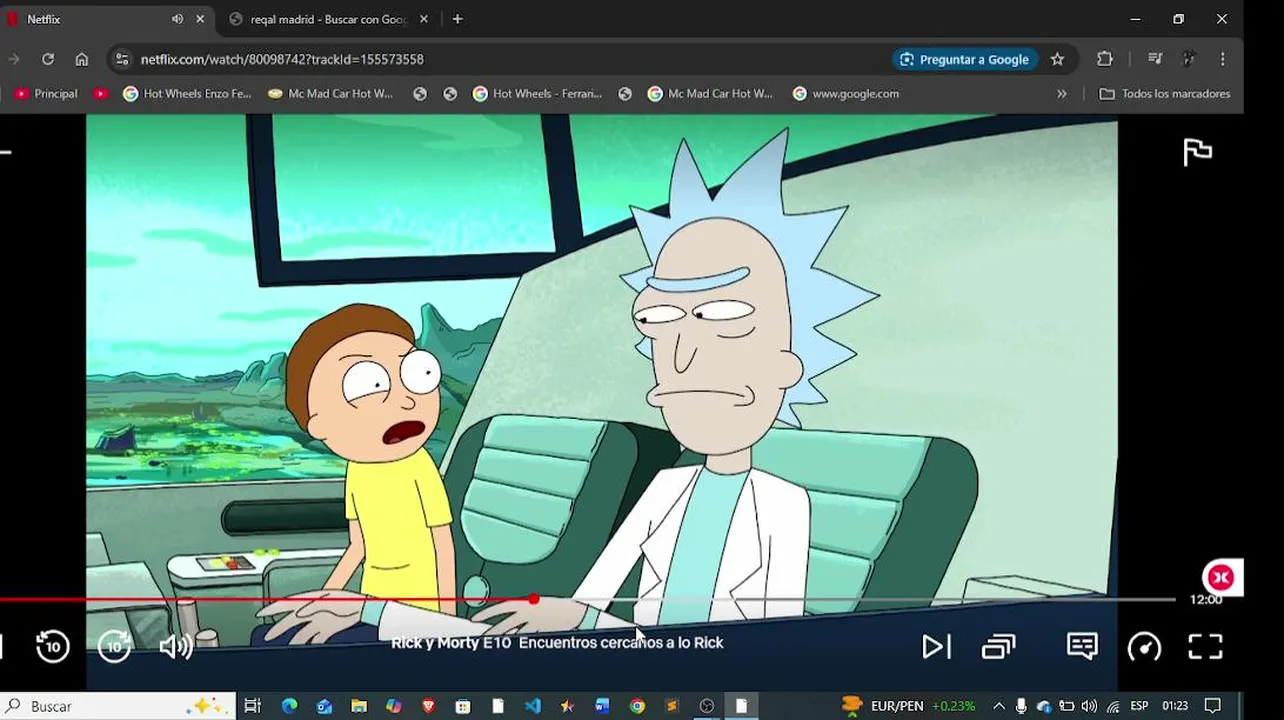Open the media controls icon in Chrome toolbar
1284x720 pixels.
click(1155, 59)
